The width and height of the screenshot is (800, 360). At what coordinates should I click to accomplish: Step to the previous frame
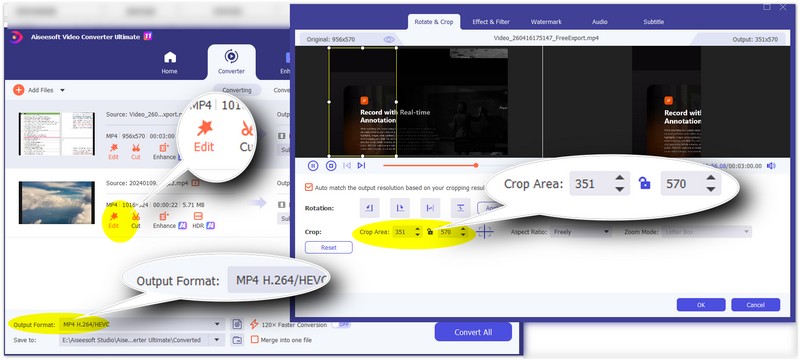click(347, 165)
